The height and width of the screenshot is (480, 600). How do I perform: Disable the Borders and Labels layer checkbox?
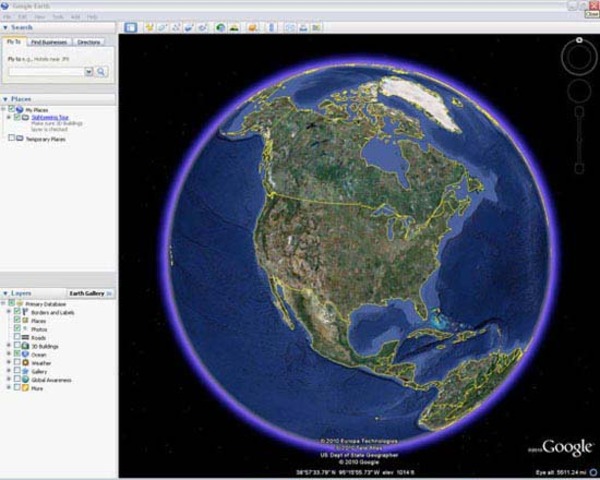coord(17,311)
